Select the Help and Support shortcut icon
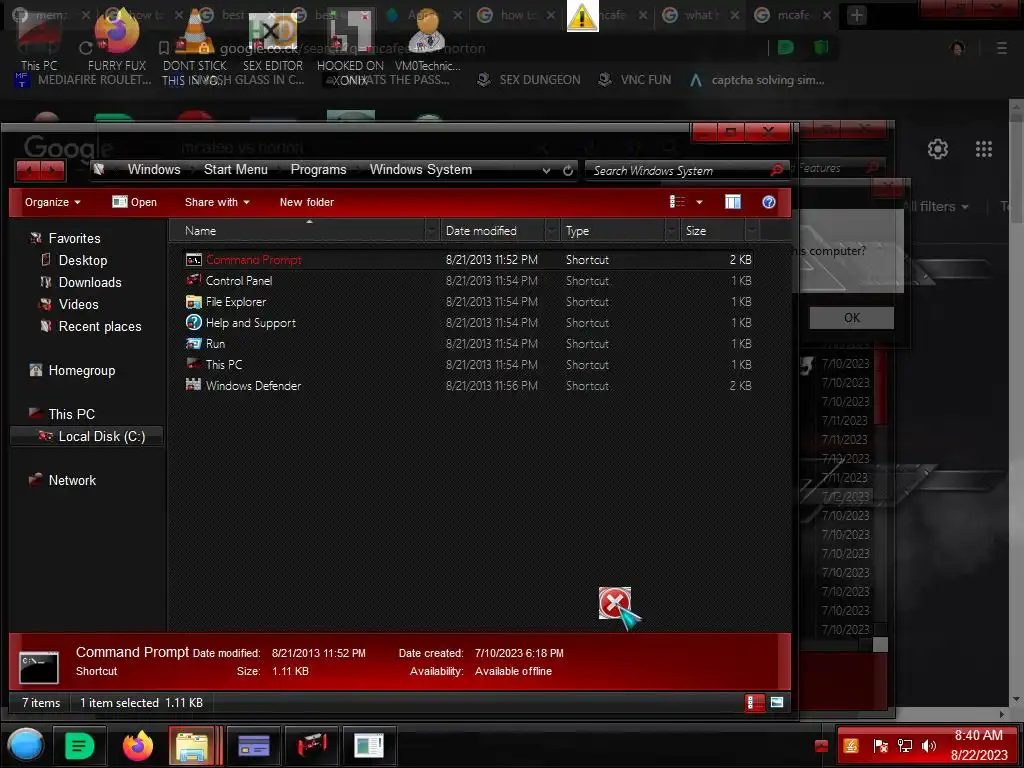This screenshot has height=768, width=1024. 193,323
